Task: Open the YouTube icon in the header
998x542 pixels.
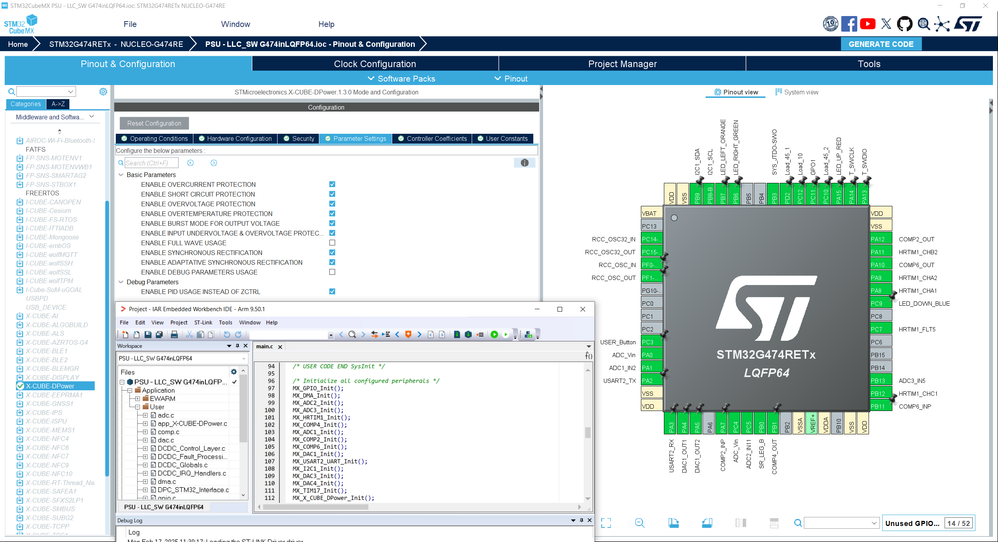Action: coord(868,23)
